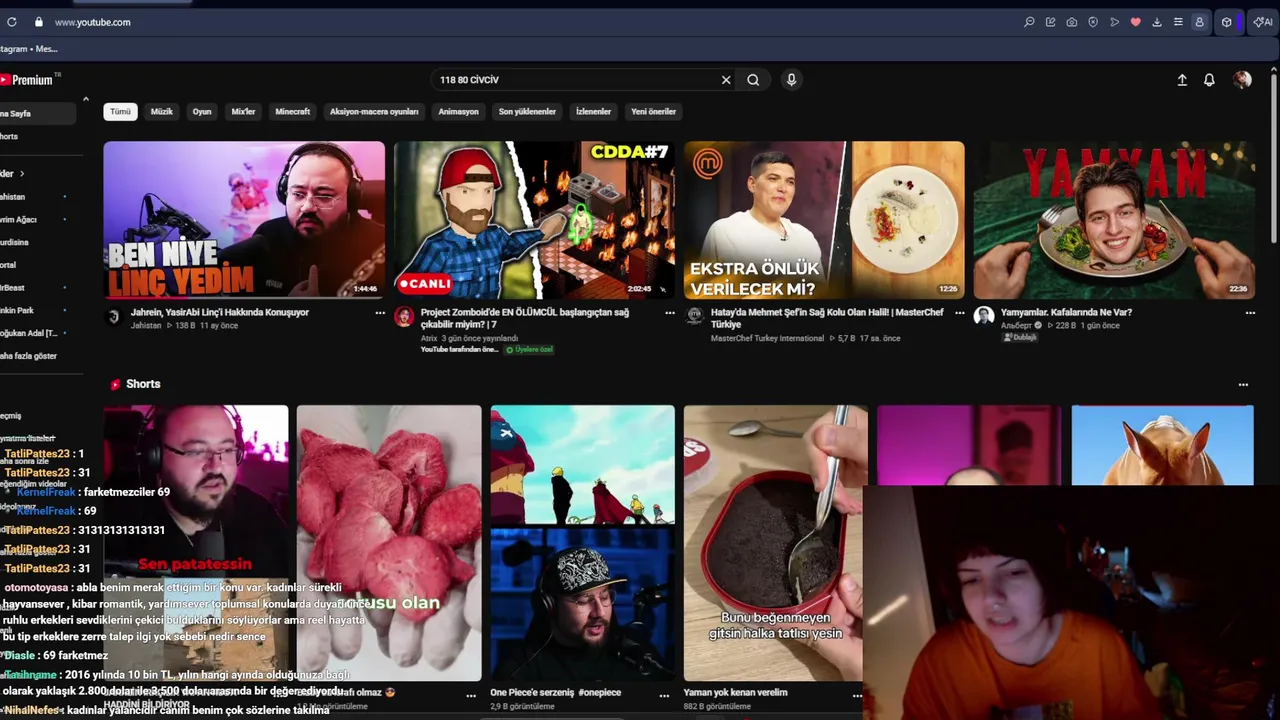
Task: Select the Minecraft filter chip
Action: point(293,112)
